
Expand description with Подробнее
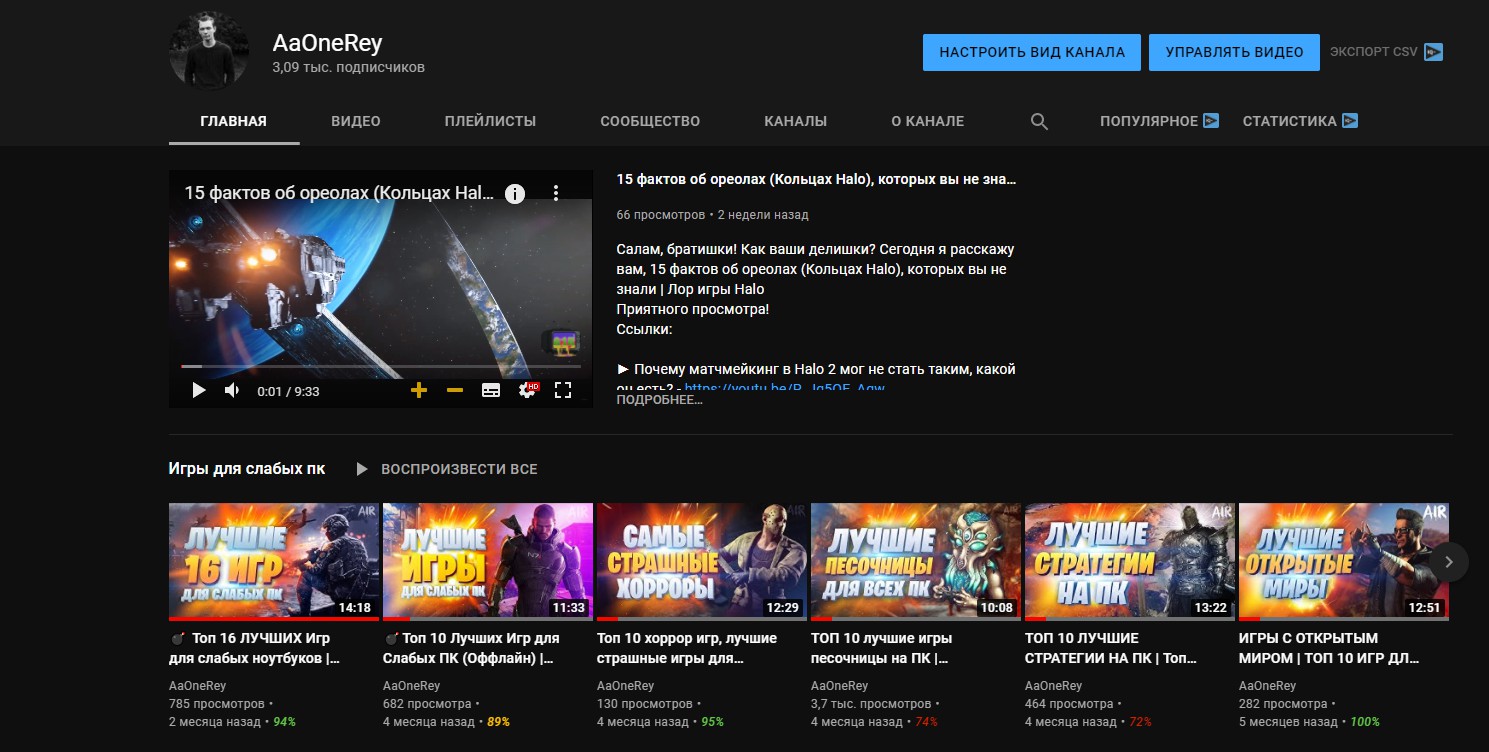point(659,400)
